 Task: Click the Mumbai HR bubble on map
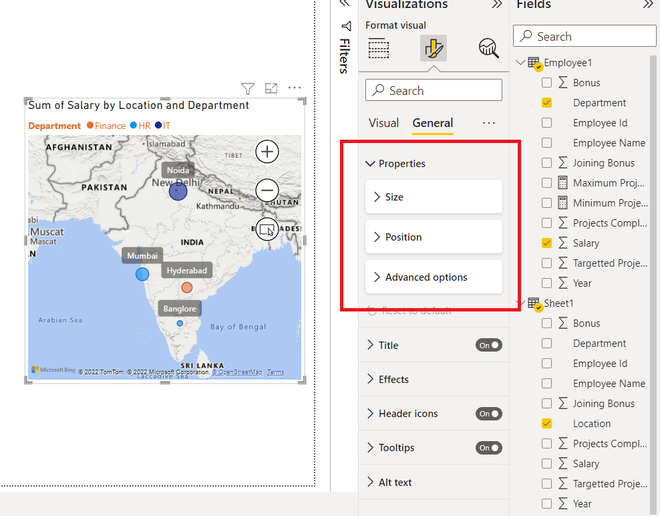pos(142,274)
